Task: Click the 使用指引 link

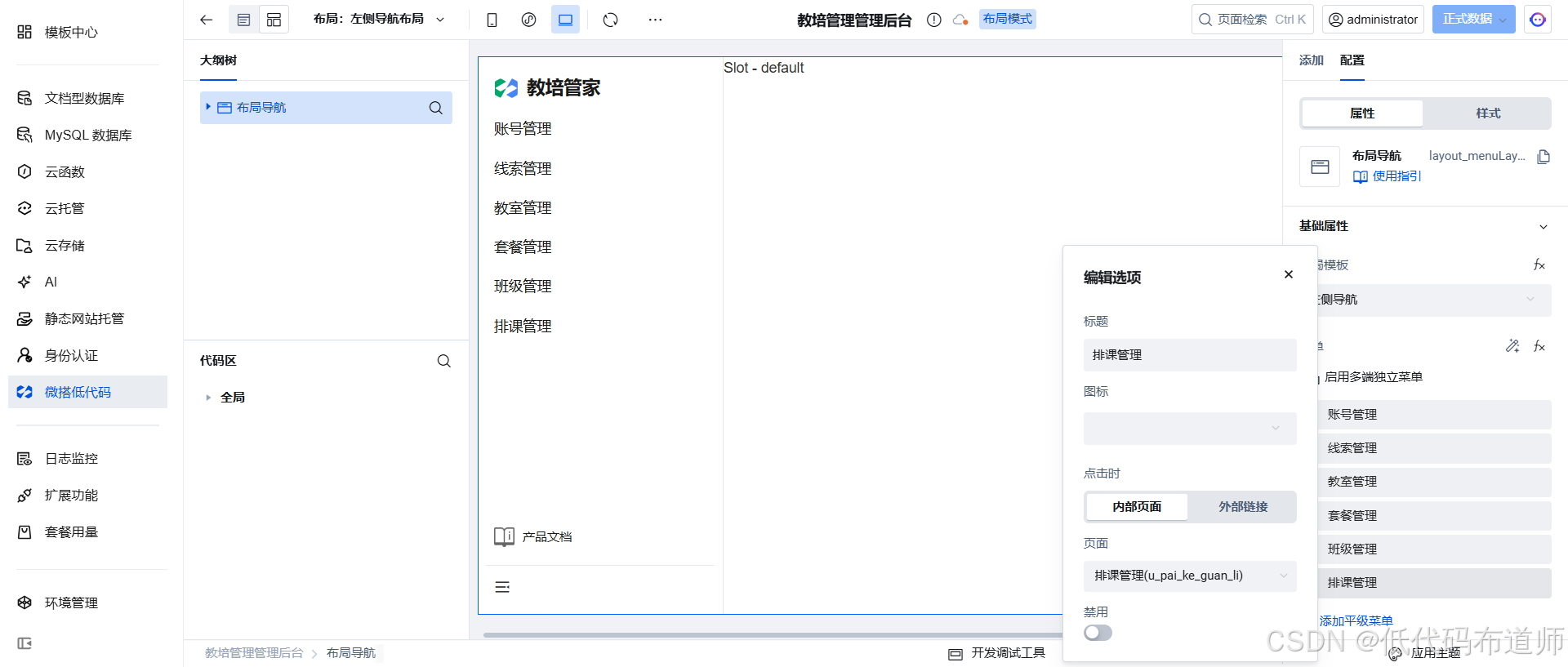Action: (x=1396, y=176)
